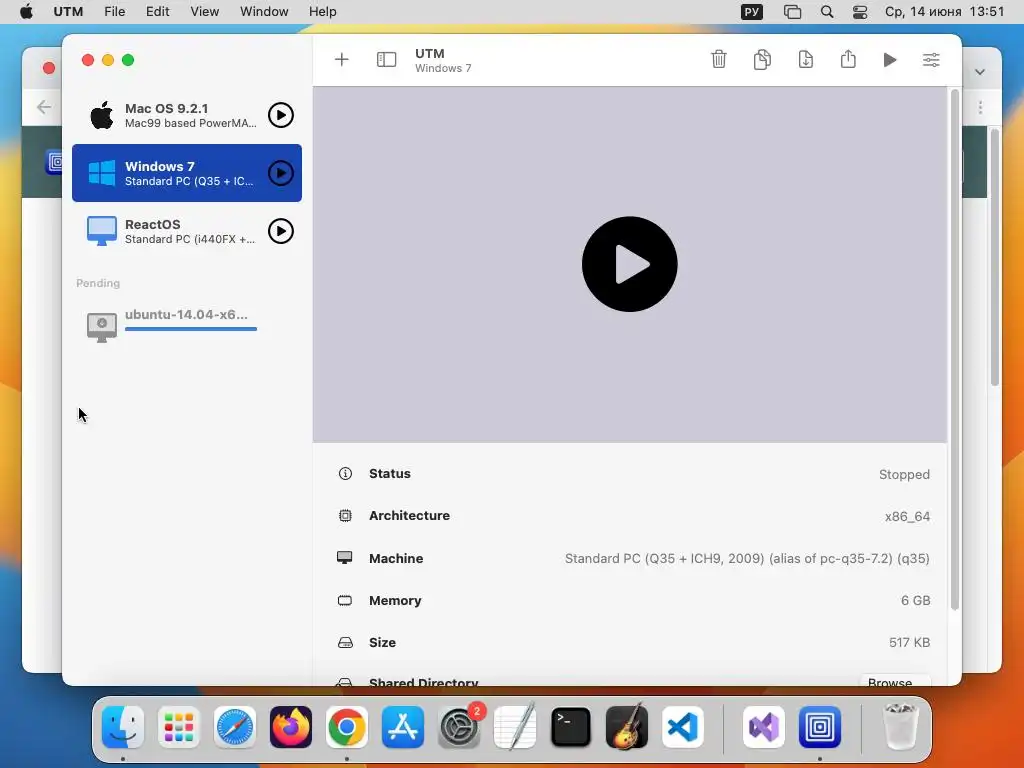Delete selected VM using trash icon
The width and height of the screenshot is (1024, 768).
718,59
